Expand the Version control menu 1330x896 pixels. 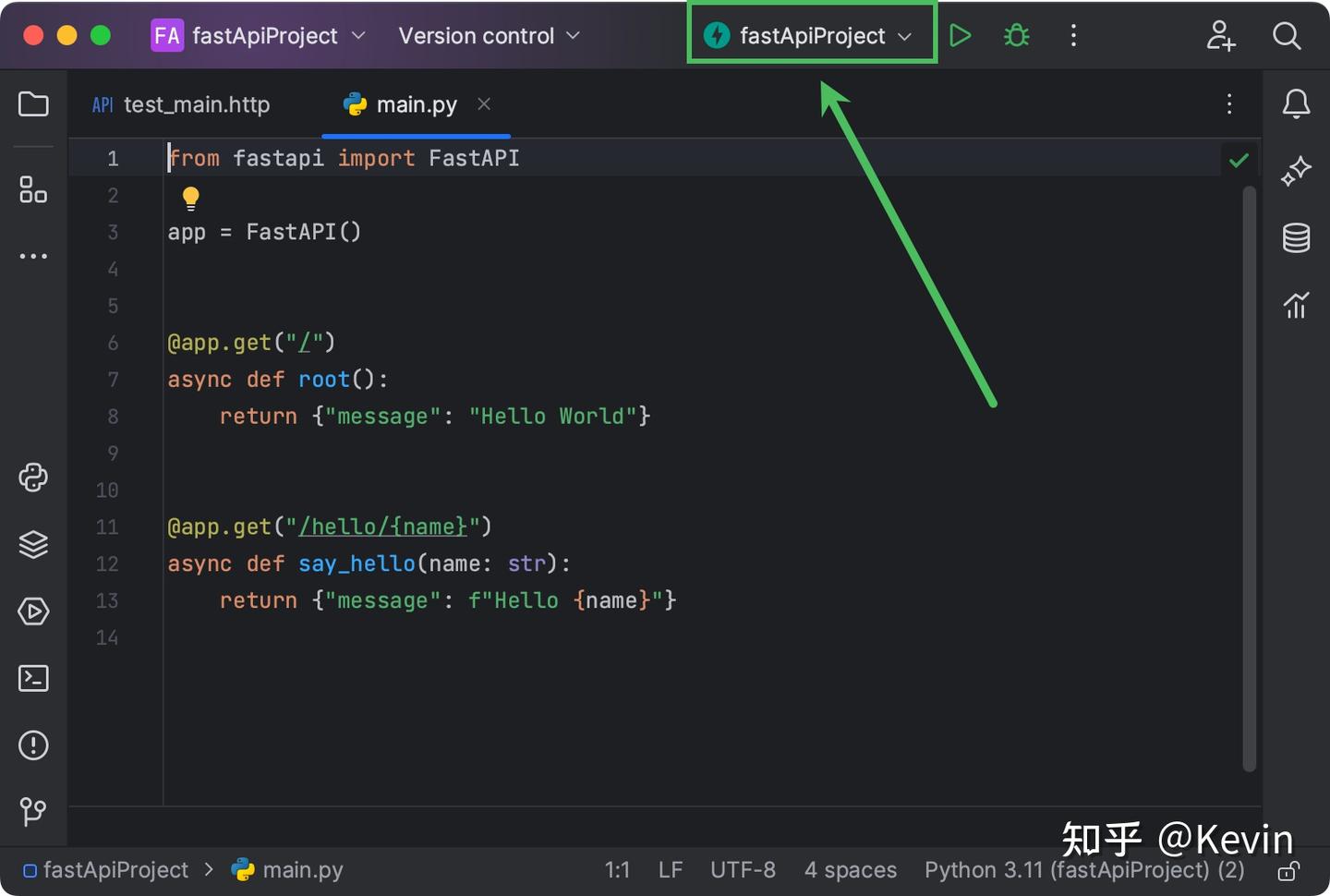(488, 35)
